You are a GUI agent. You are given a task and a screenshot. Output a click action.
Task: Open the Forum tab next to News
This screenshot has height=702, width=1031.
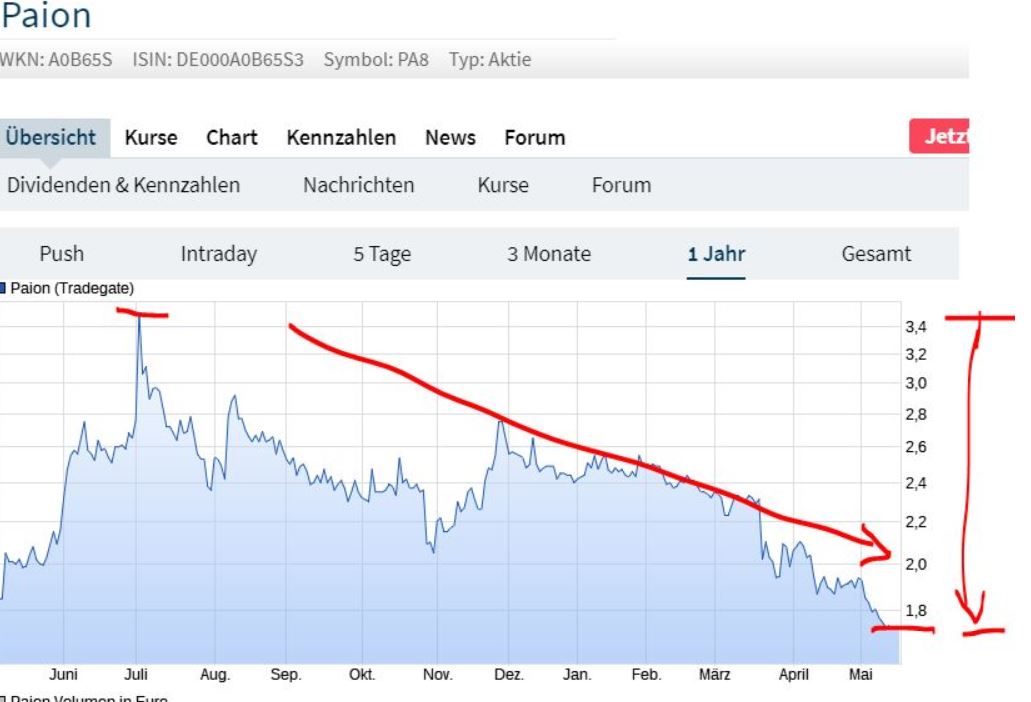534,138
